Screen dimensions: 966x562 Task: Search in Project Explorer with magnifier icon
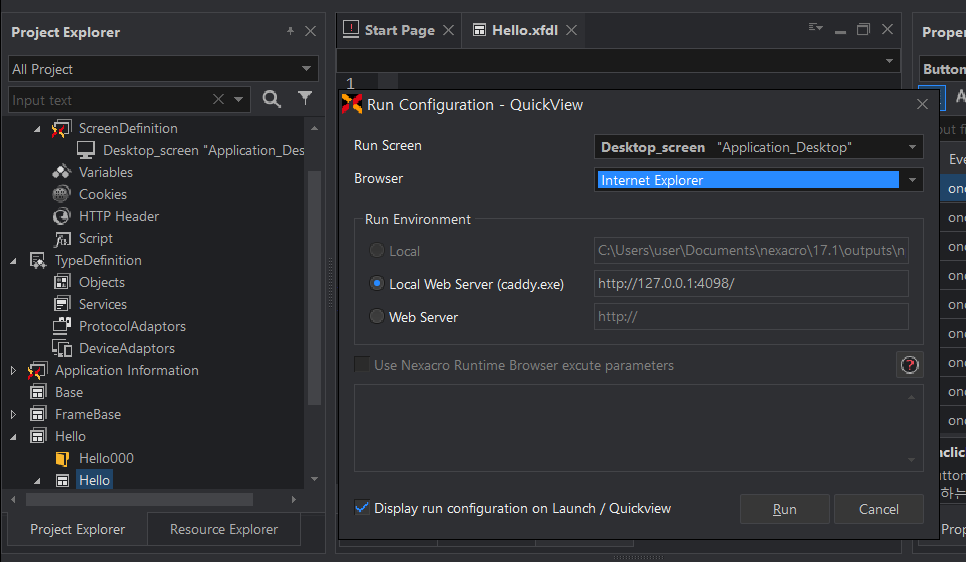[x=271, y=99]
